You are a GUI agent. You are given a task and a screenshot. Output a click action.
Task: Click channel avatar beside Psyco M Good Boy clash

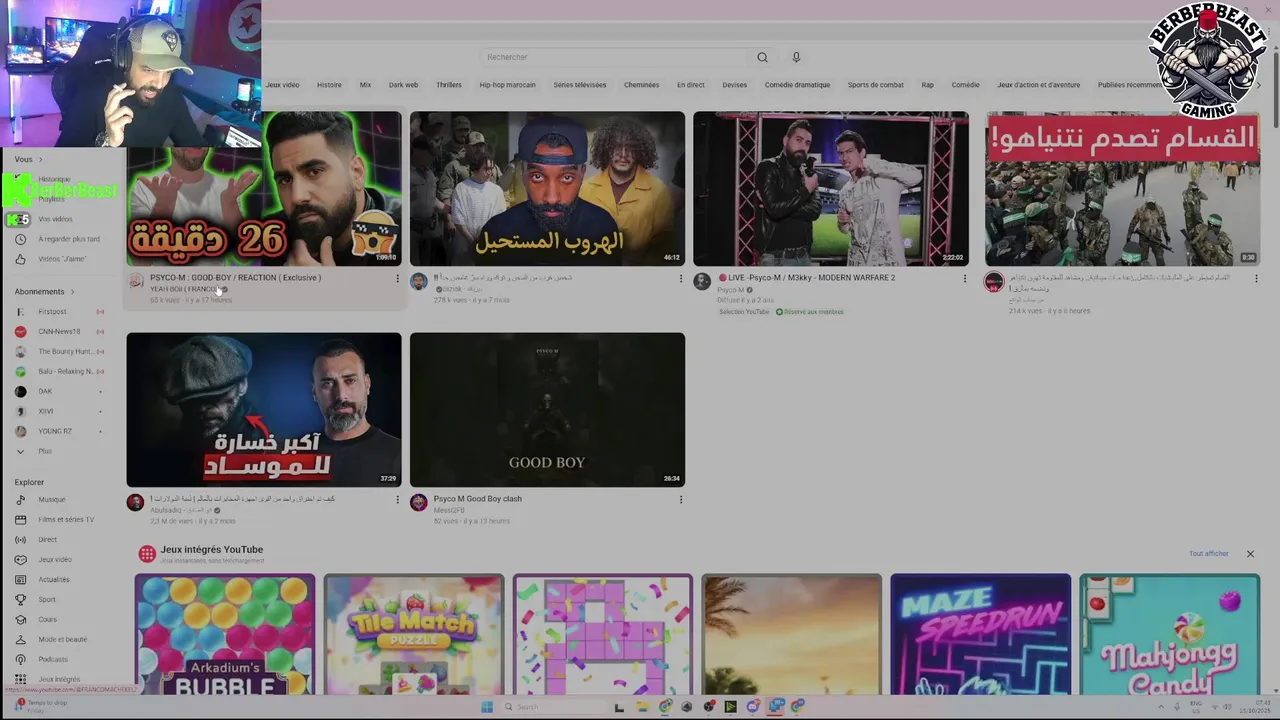tap(419, 502)
